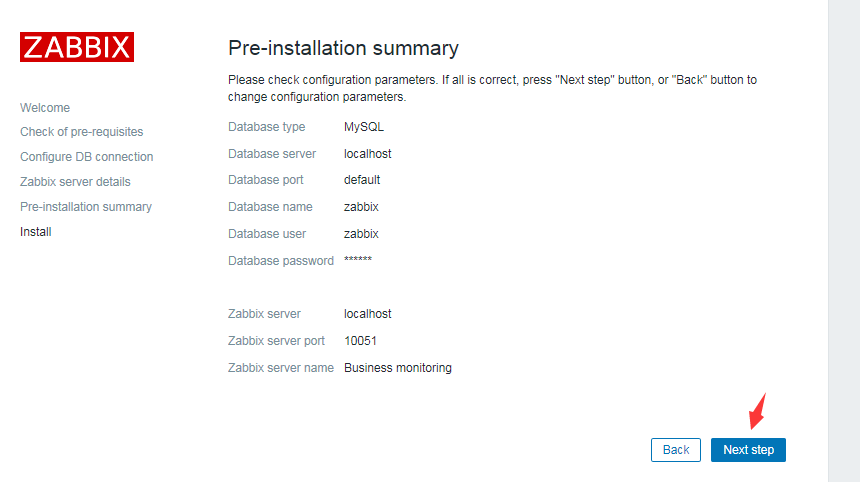This screenshot has height=482, width=860.
Task: Click the MySQL database type value
Action: 364,127
